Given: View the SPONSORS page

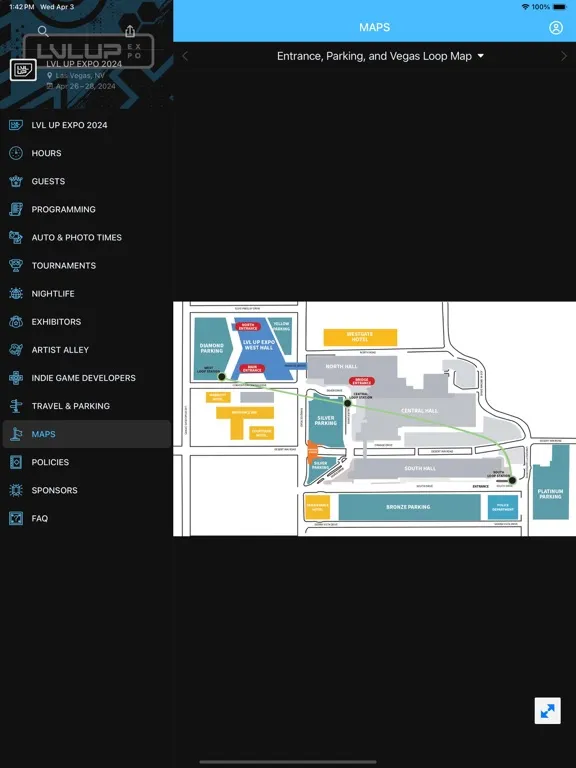Looking at the screenshot, I should (87, 490).
